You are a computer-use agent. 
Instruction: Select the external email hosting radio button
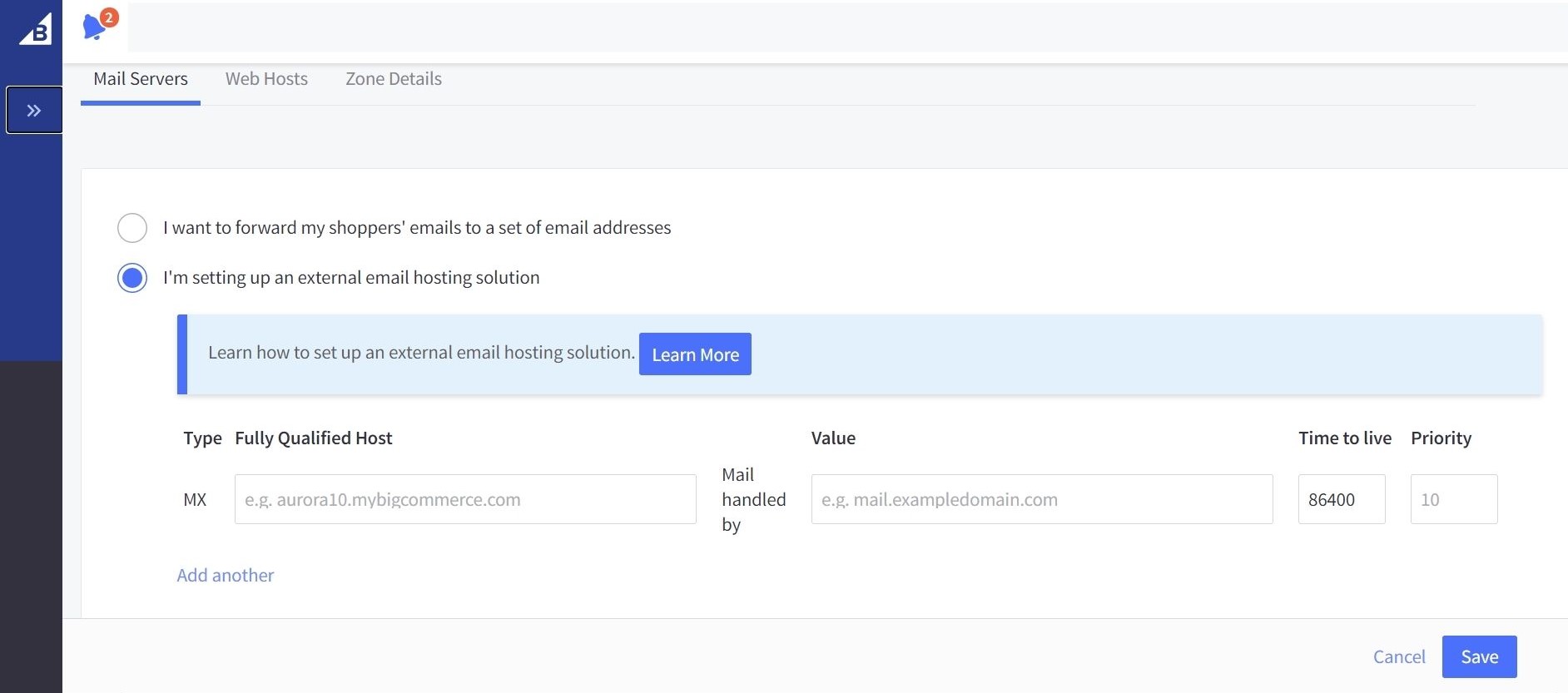132,278
